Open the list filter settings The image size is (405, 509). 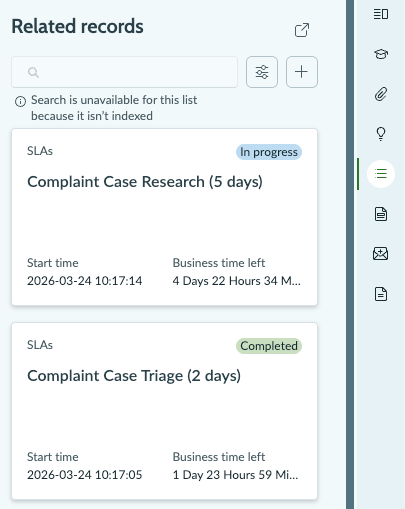(262, 72)
